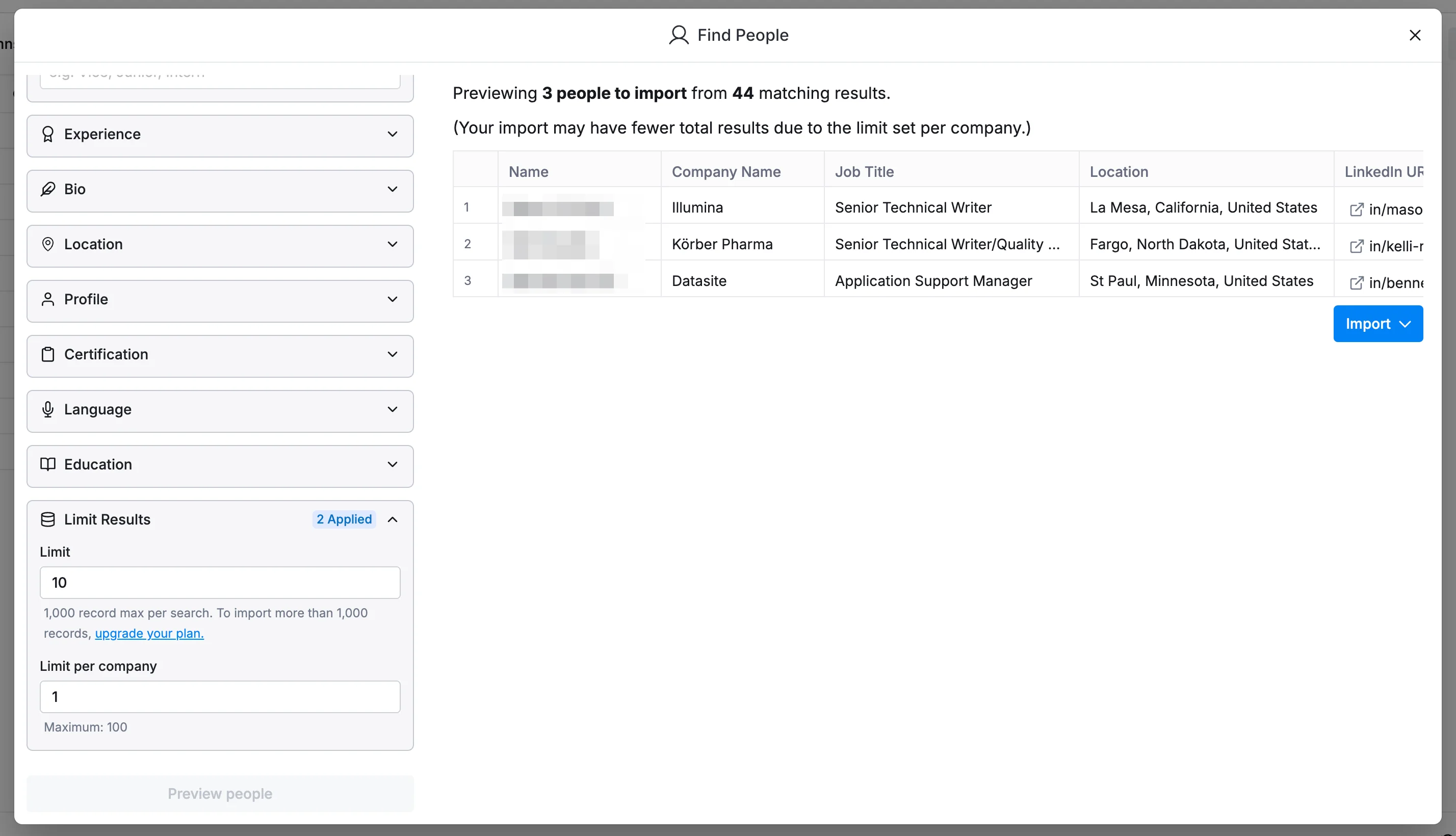Click the Preview people button
This screenshot has width=1456, height=836.
pyautogui.click(x=220, y=793)
